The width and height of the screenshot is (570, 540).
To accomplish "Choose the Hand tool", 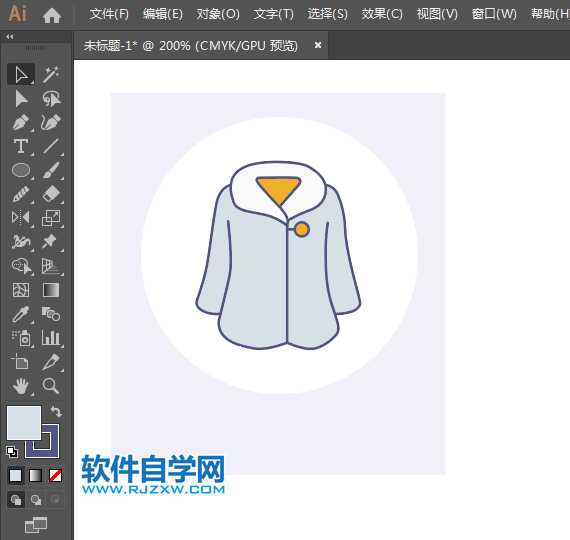I will click(x=21, y=386).
